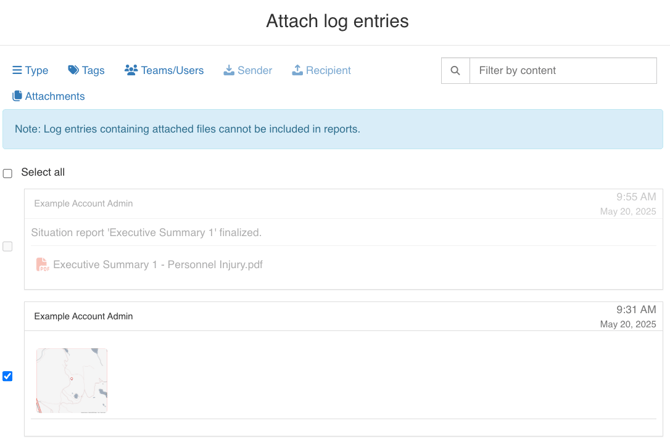
Task: Uncheck the checked 9:31 AM entry checkbox
Action: pos(8,376)
